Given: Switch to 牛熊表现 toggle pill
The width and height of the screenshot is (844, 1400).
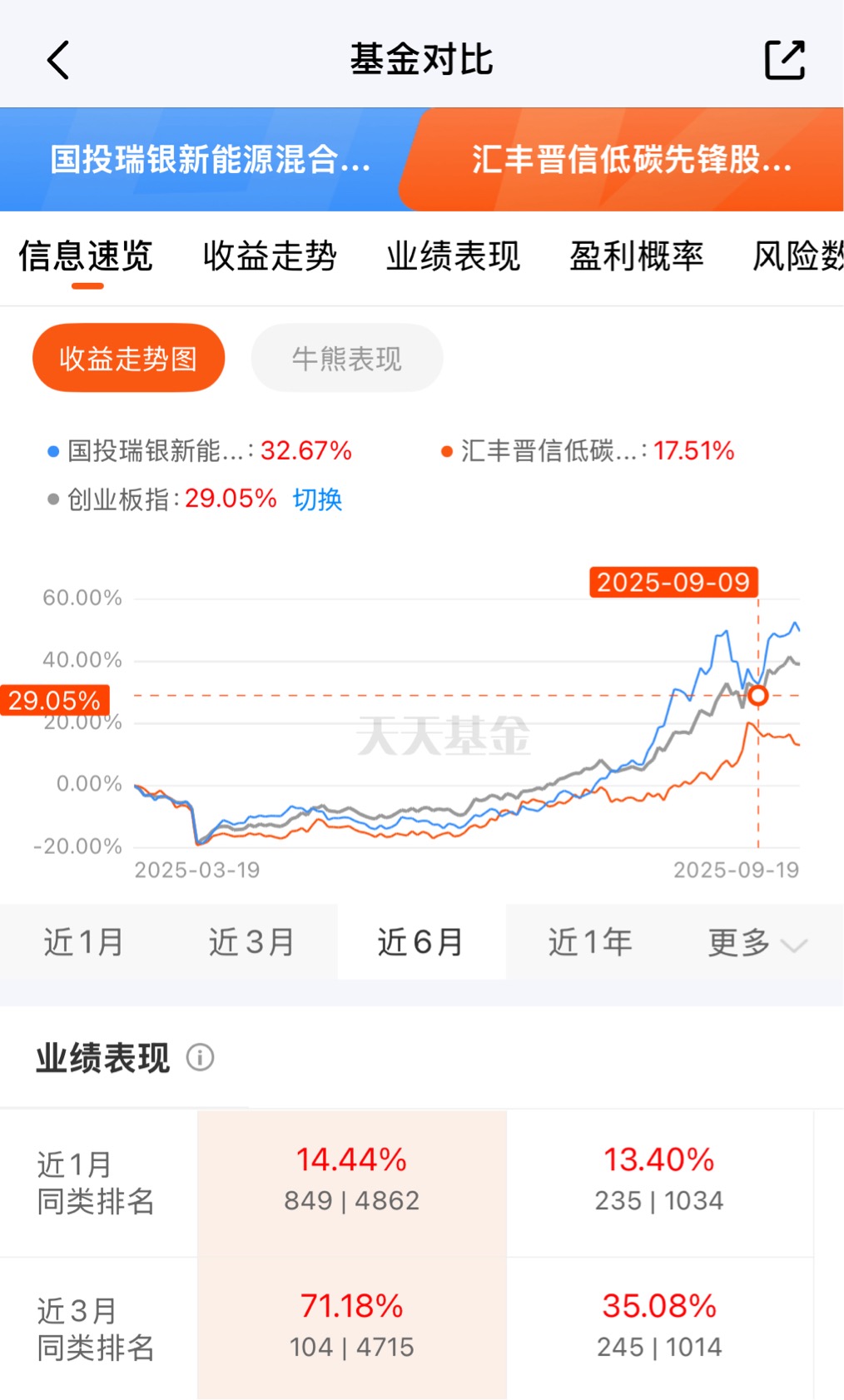Looking at the screenshot, I should pos(346,358).
